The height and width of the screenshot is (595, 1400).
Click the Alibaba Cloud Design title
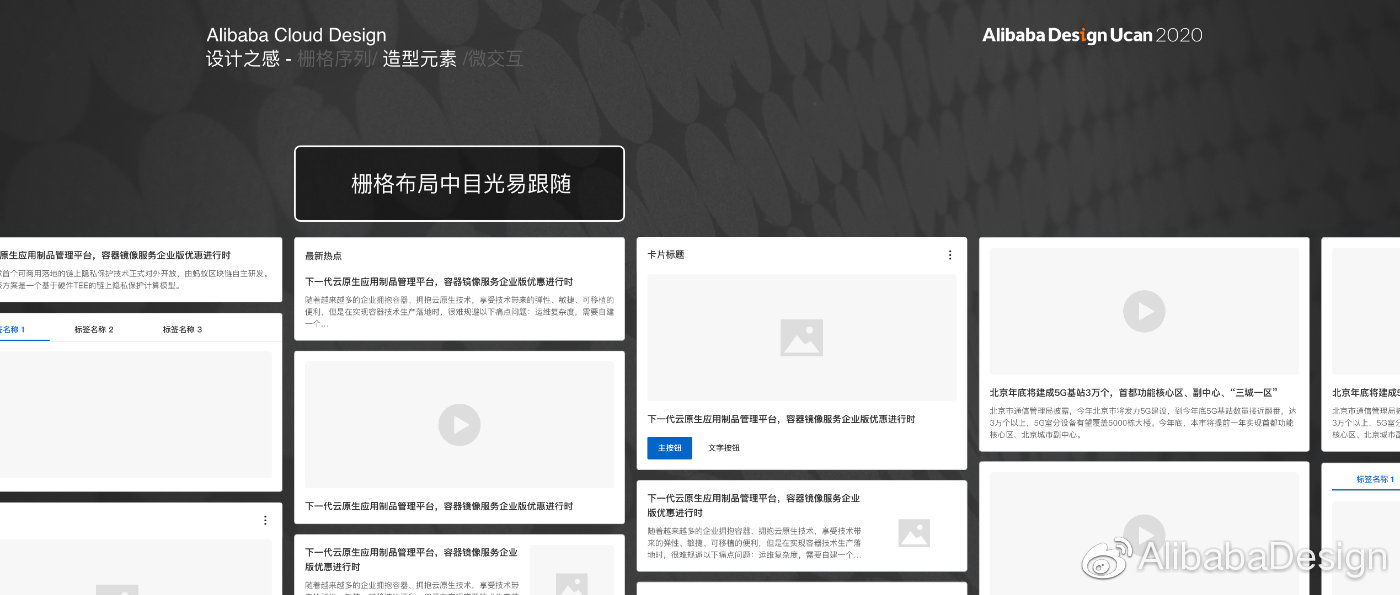click(296, 35)
